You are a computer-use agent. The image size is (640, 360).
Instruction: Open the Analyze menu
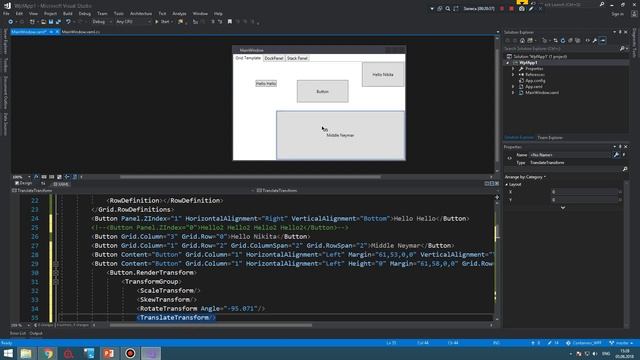point(179,13)
